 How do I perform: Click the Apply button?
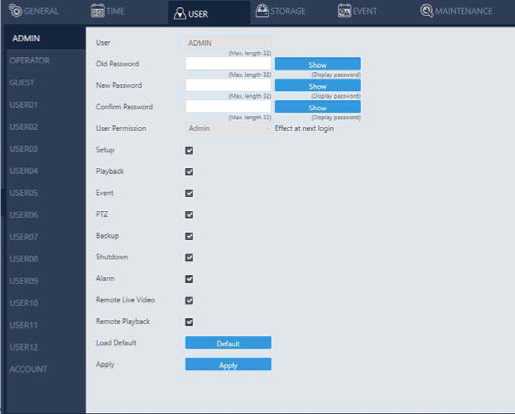coord(228,364)
